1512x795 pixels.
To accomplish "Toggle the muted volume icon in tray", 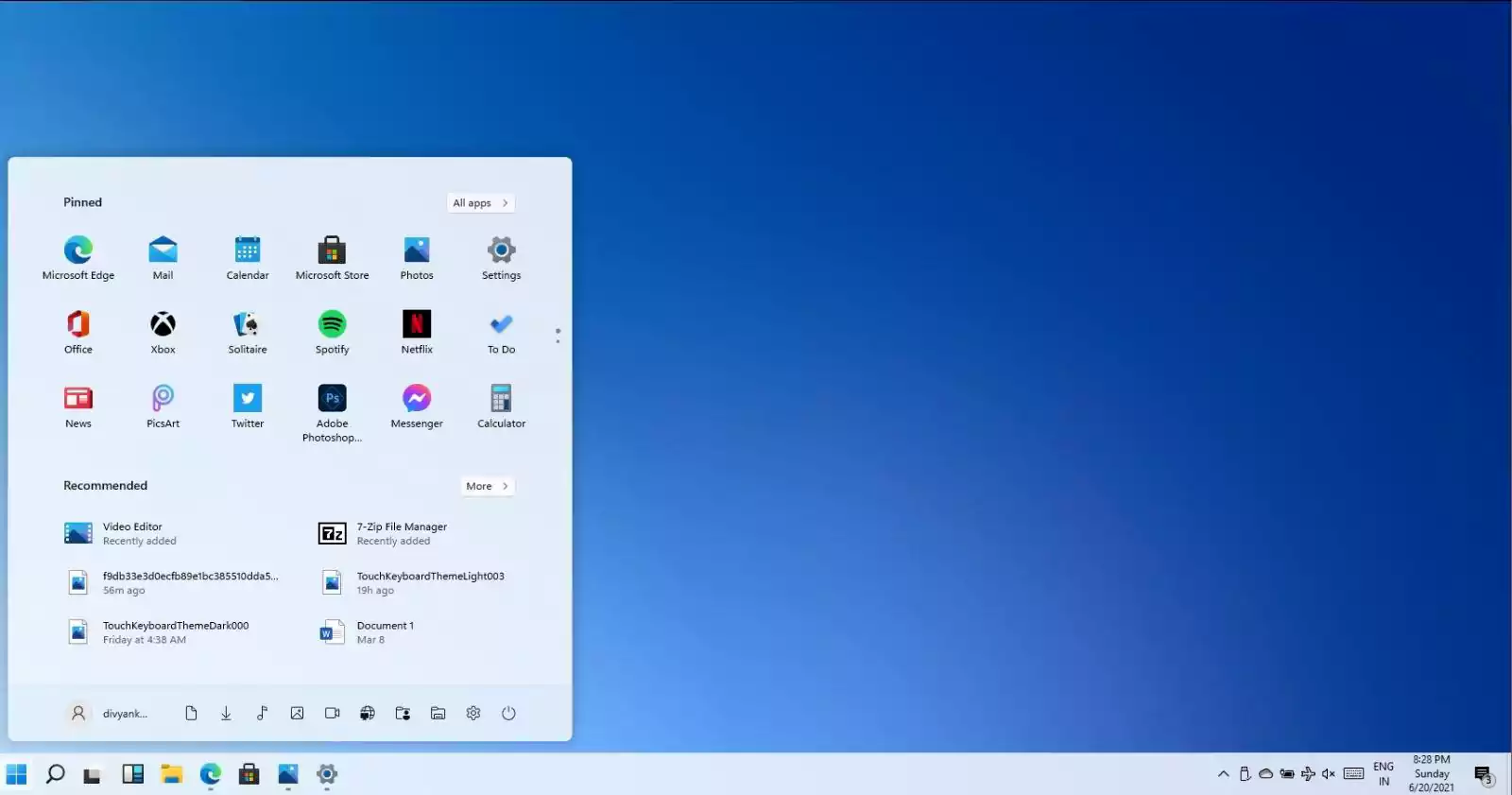I will 1329,774.
